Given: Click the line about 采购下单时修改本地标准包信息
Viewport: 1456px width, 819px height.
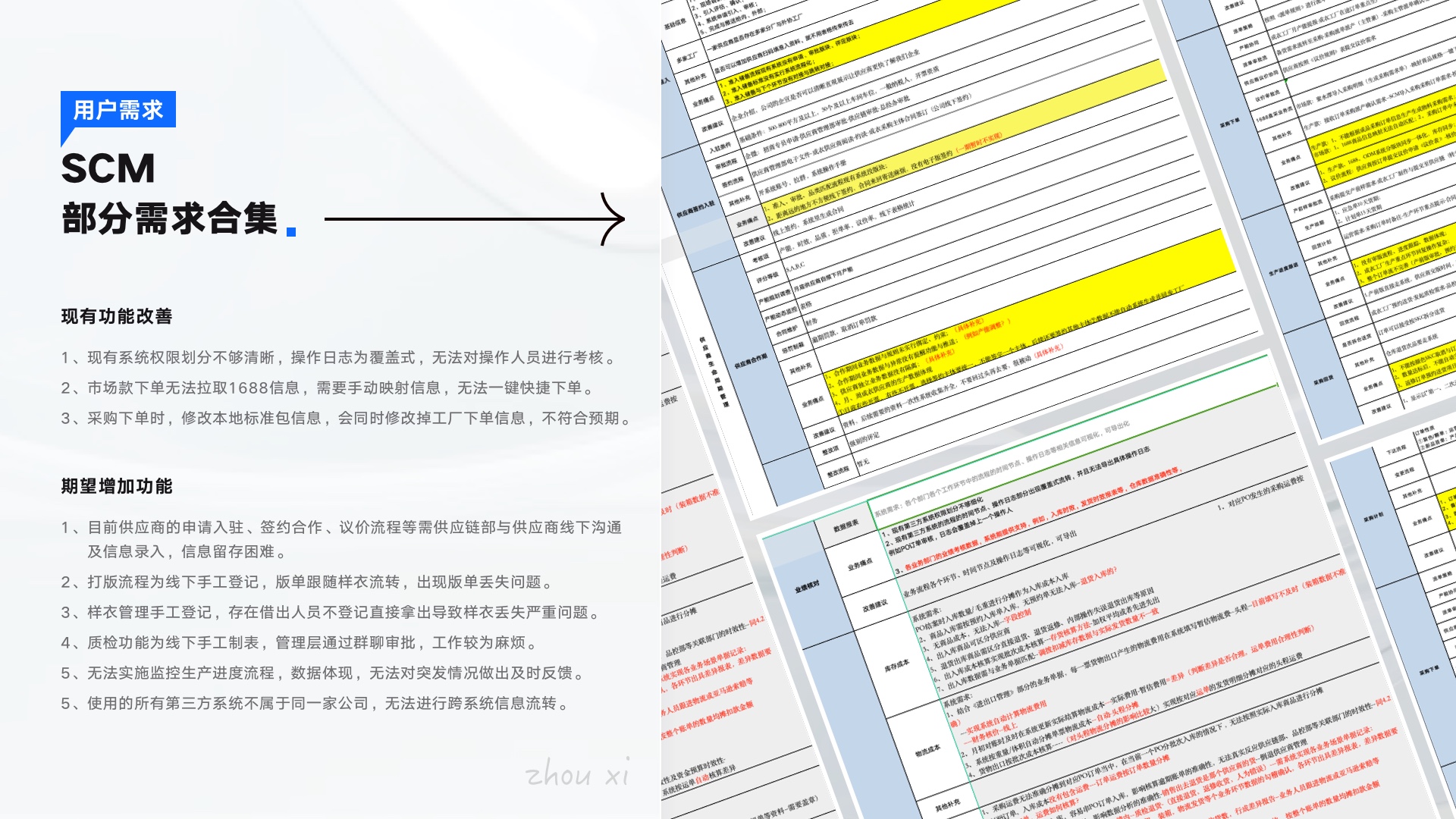Looking at the screenshot, I should point(347,418).
